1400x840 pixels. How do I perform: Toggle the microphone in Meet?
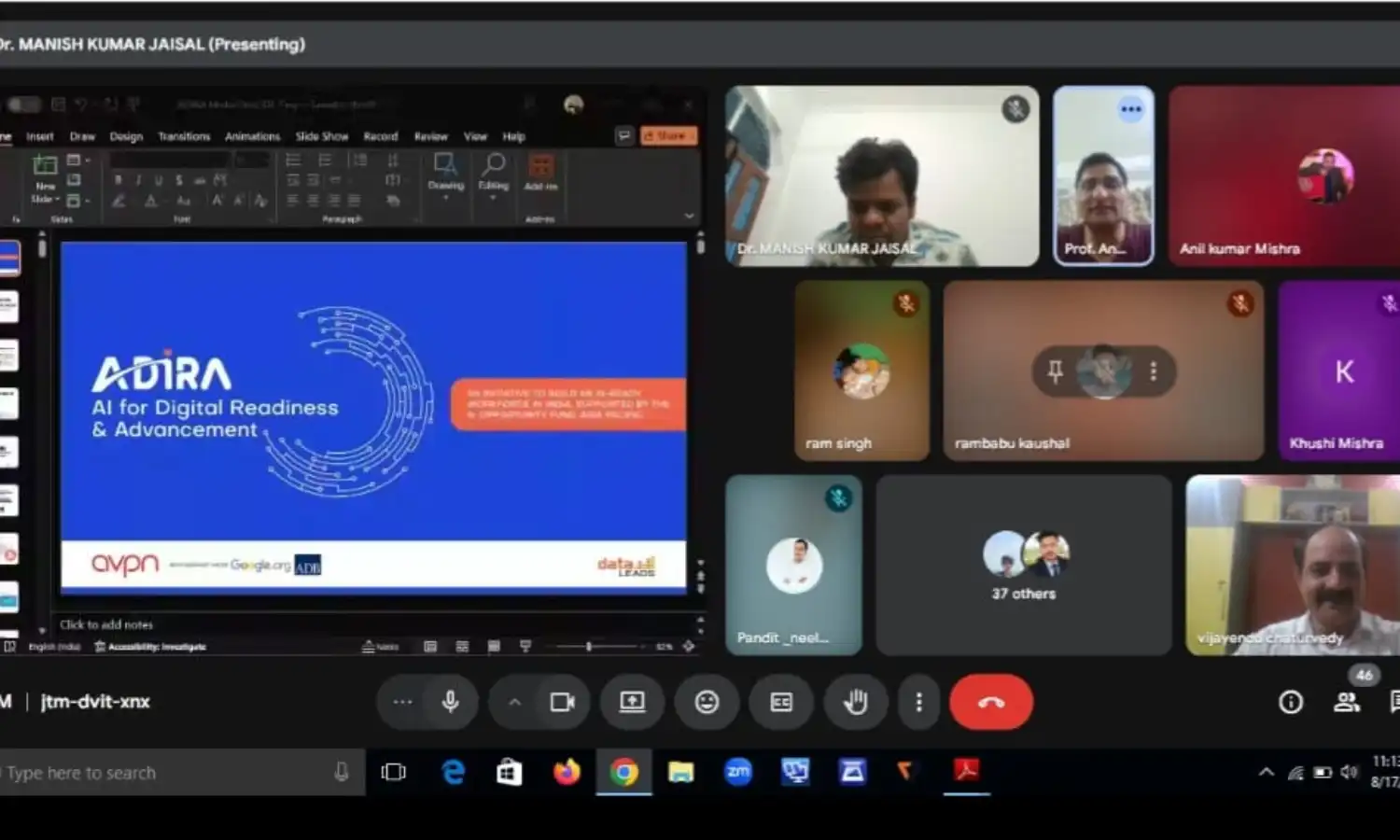click(450, 702)
